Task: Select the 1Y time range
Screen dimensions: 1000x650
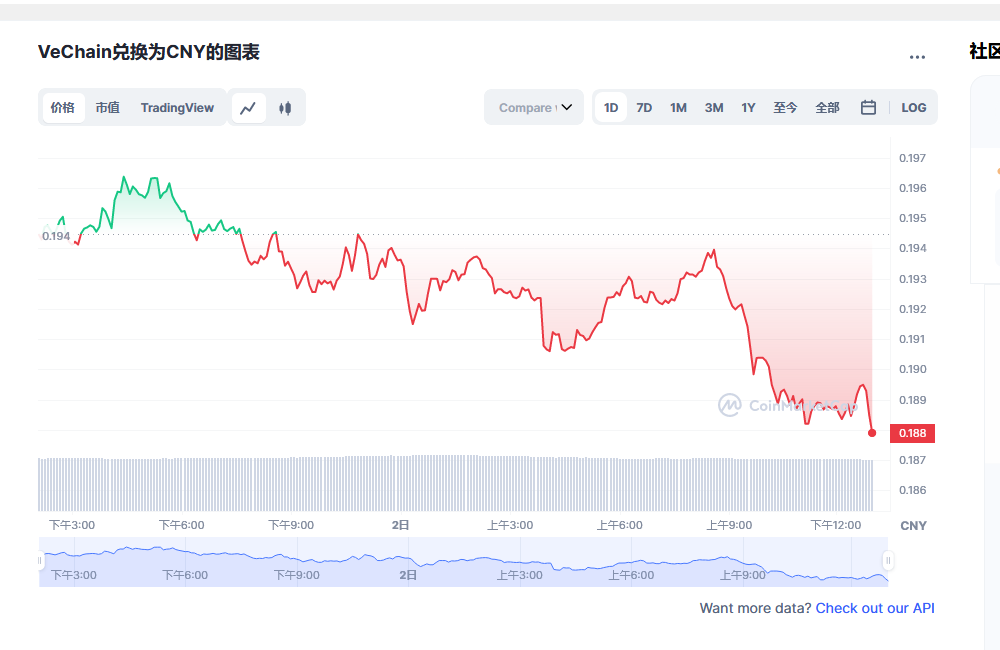Action: [x=748, y=108]
